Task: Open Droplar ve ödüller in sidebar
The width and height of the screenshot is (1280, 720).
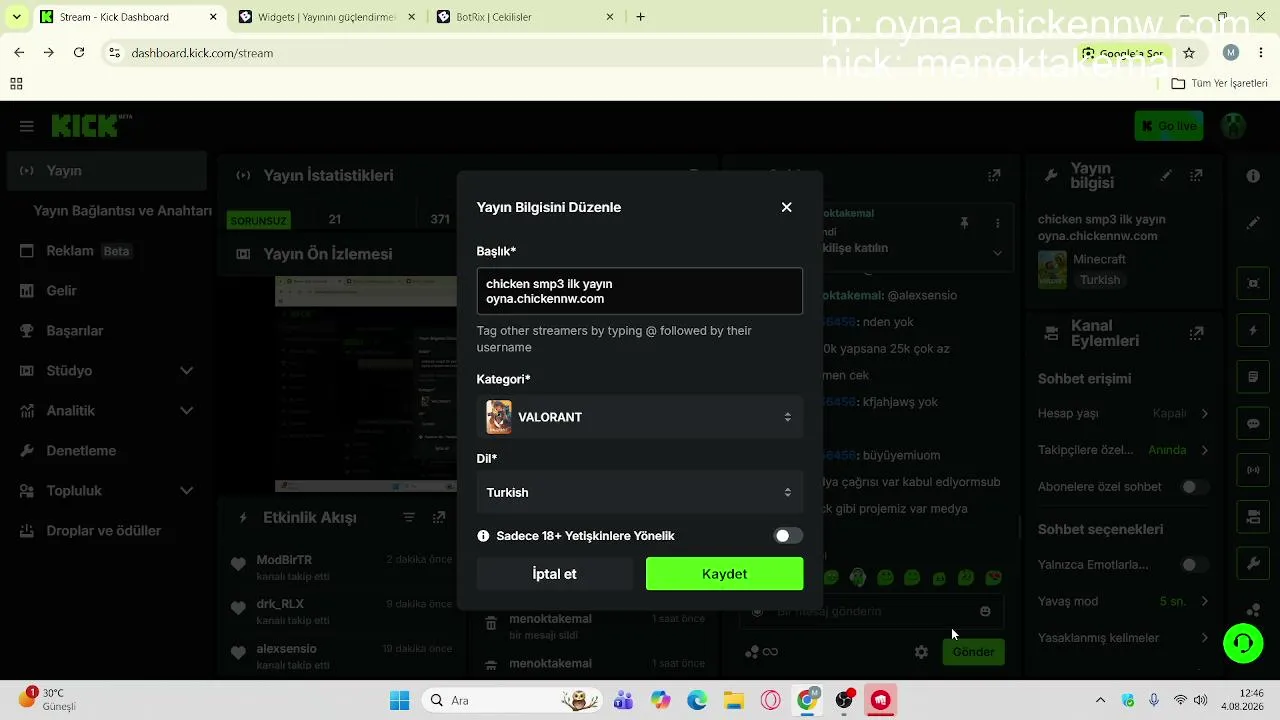Action: (107, 531)
